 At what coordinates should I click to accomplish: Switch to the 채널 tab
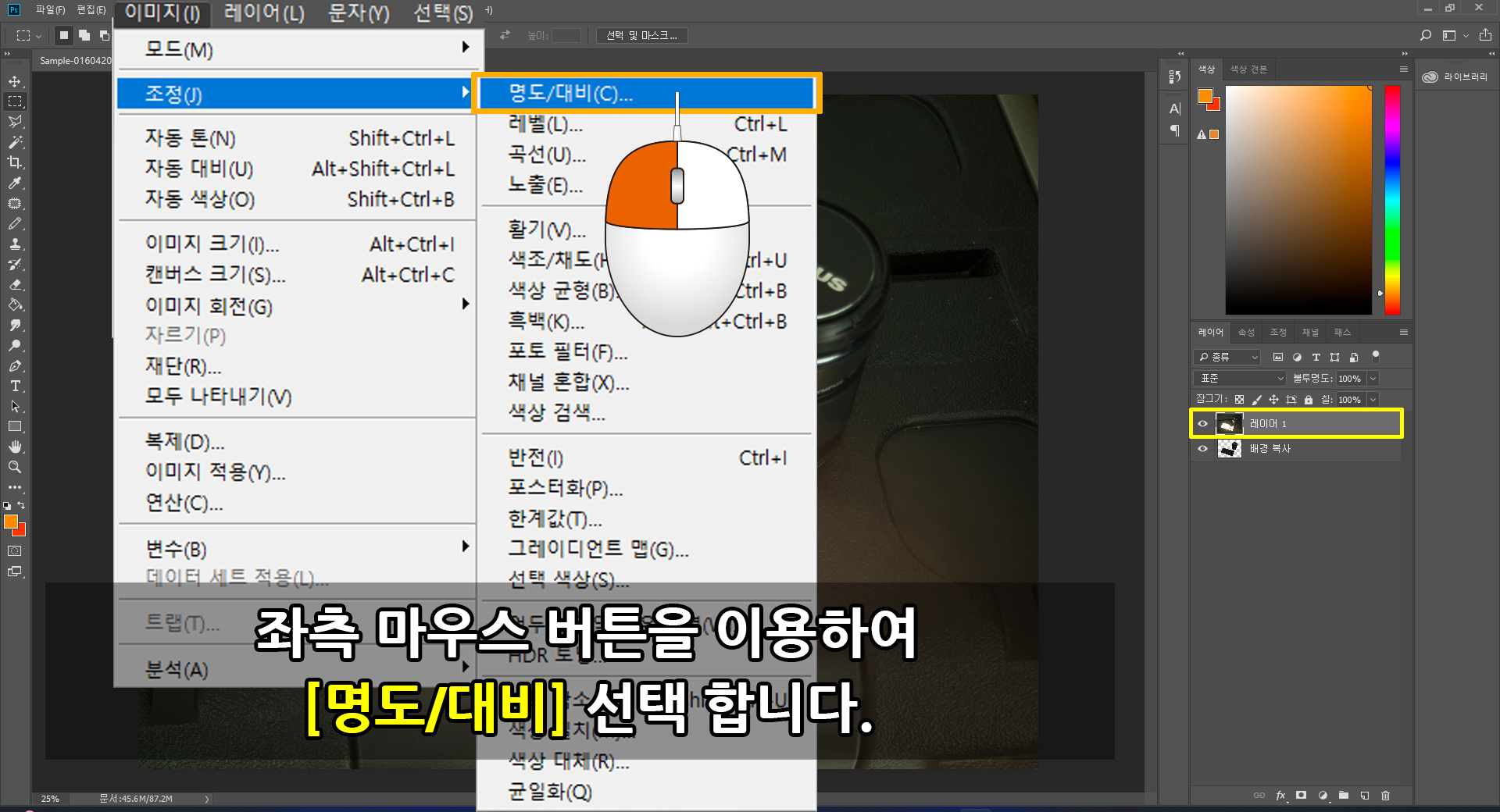pos(1310,333)
